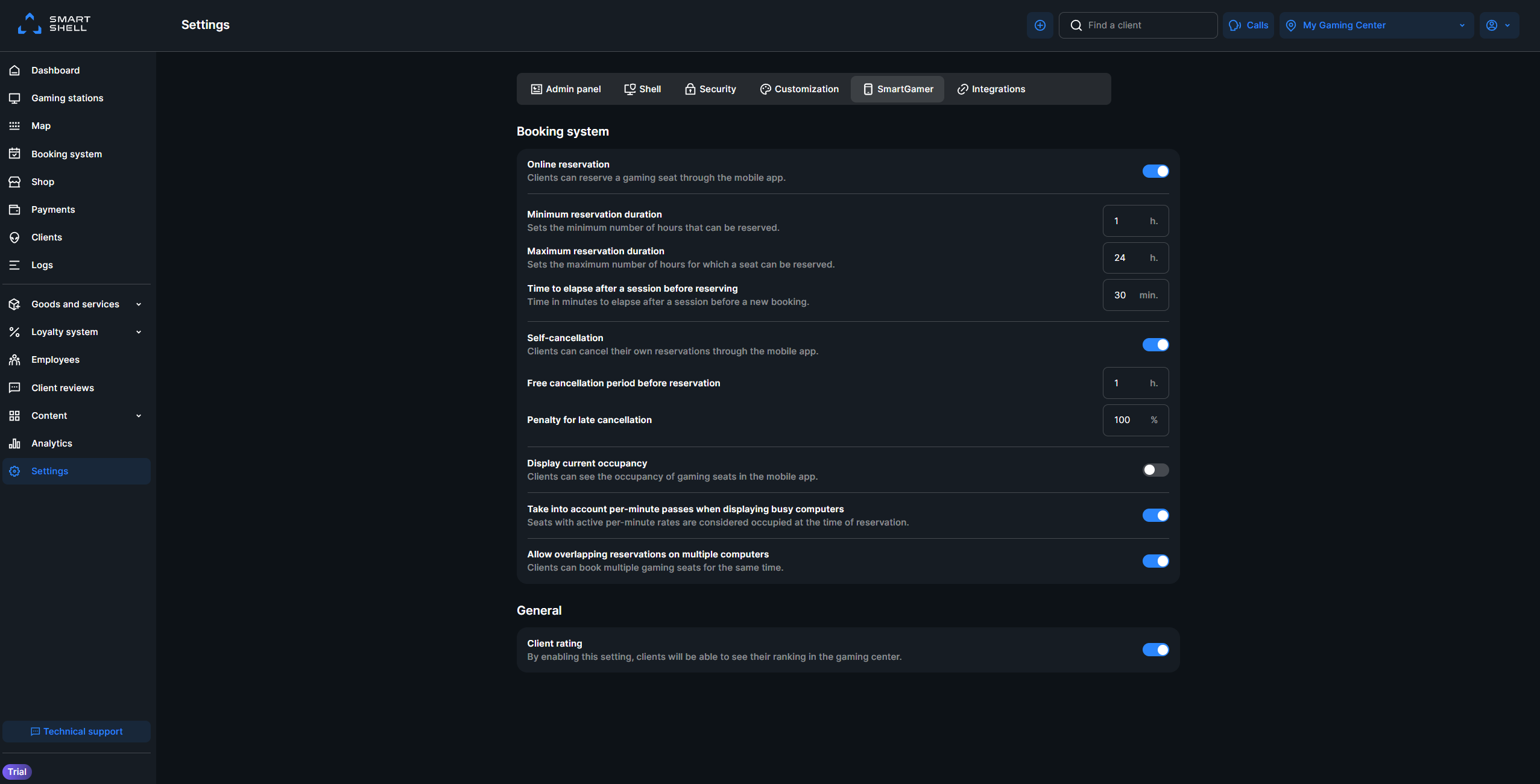1540x784 pixels.
Task: Click the Payments wallet icon
Action: 14,210
